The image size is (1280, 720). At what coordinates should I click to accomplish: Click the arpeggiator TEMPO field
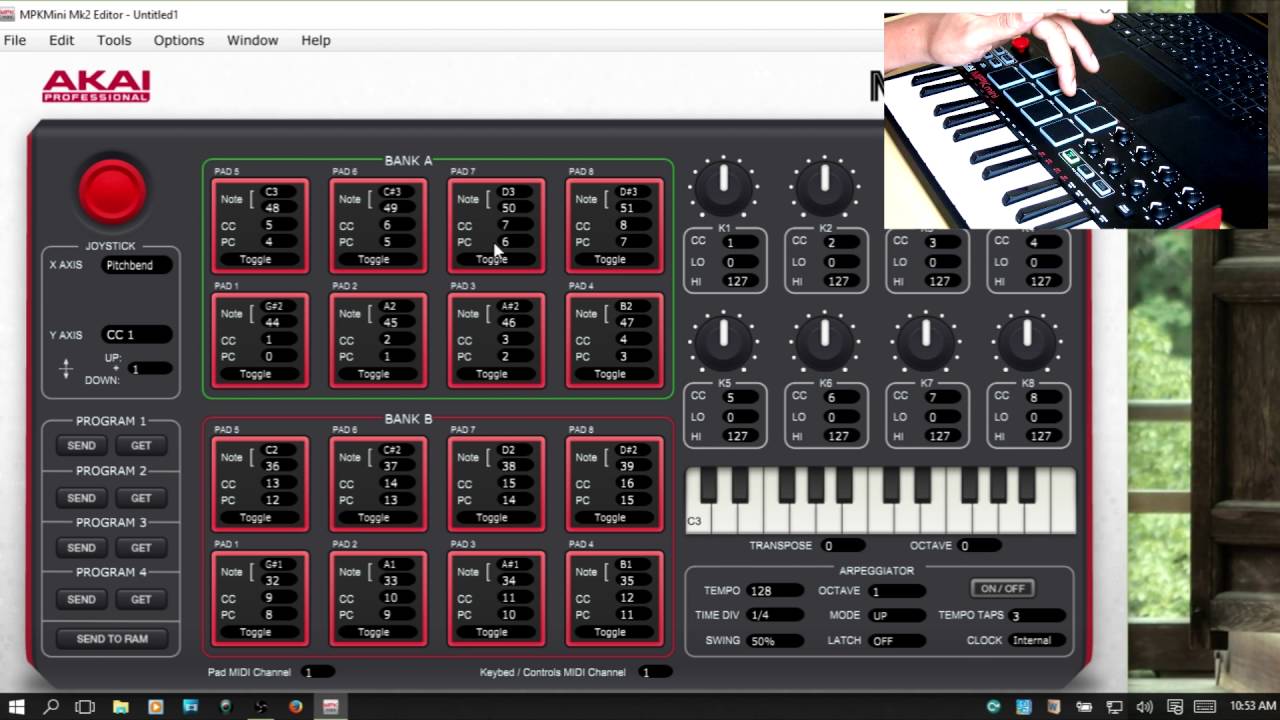click(x=774, y=591)
